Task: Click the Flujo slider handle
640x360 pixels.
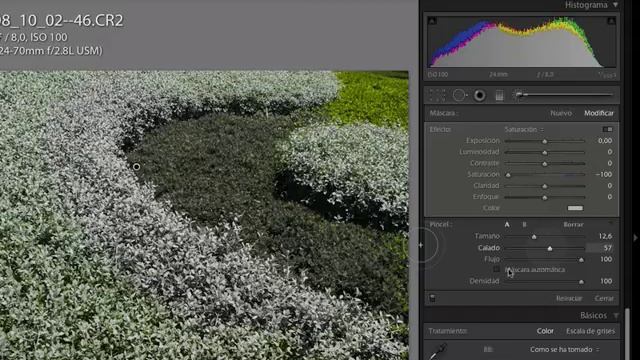Action: pyautogui.click(x=581, y=260)
